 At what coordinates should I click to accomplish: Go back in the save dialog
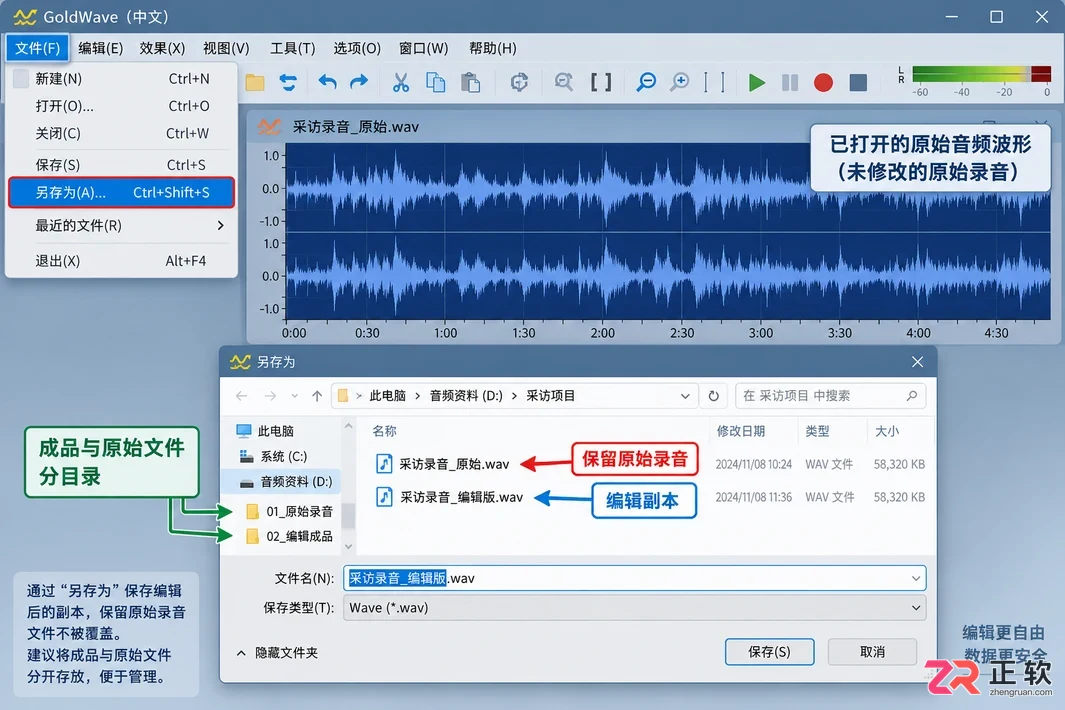pyautogui.click(x=242, y=395)
